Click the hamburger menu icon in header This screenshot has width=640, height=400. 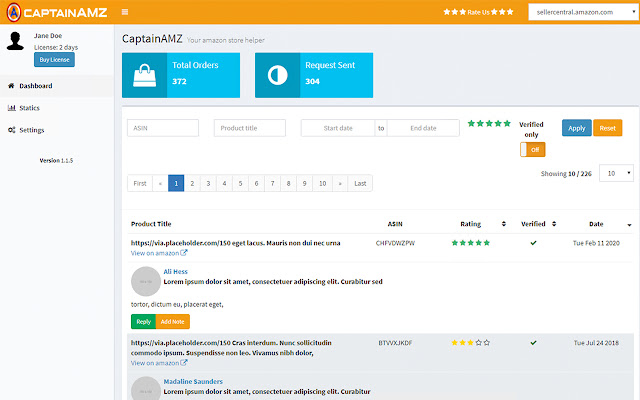pos(124,12)
